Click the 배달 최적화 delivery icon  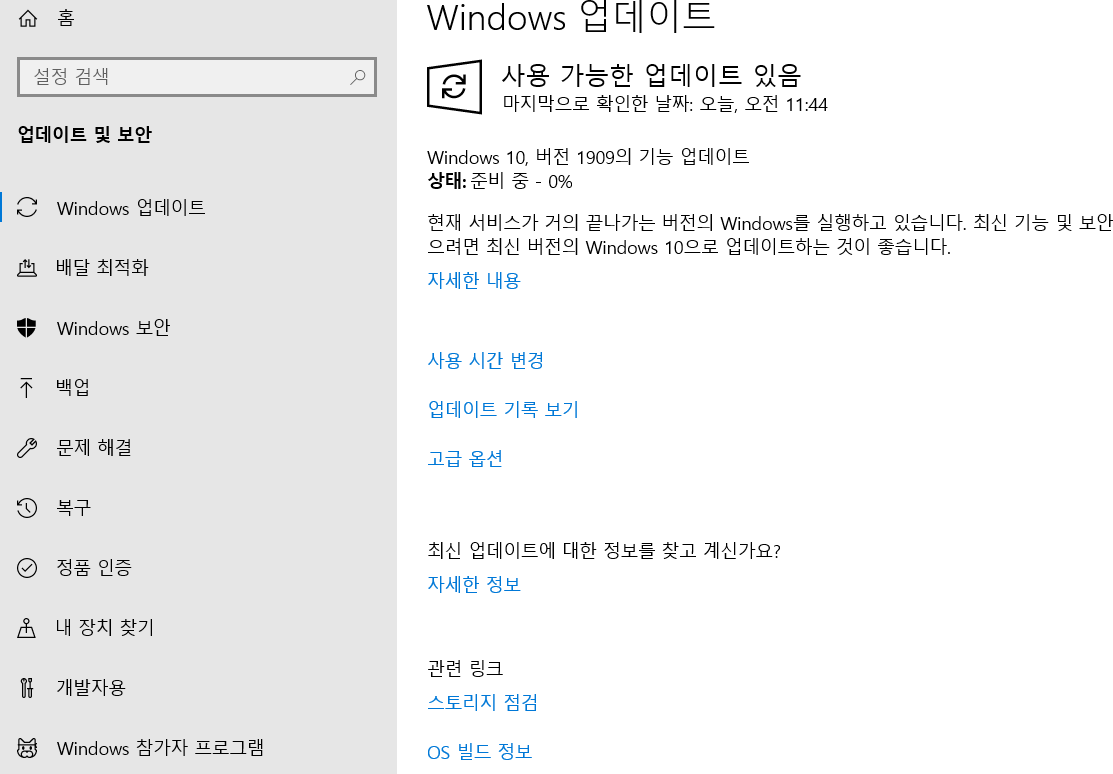pyautogui.click(x=27, y=268)
